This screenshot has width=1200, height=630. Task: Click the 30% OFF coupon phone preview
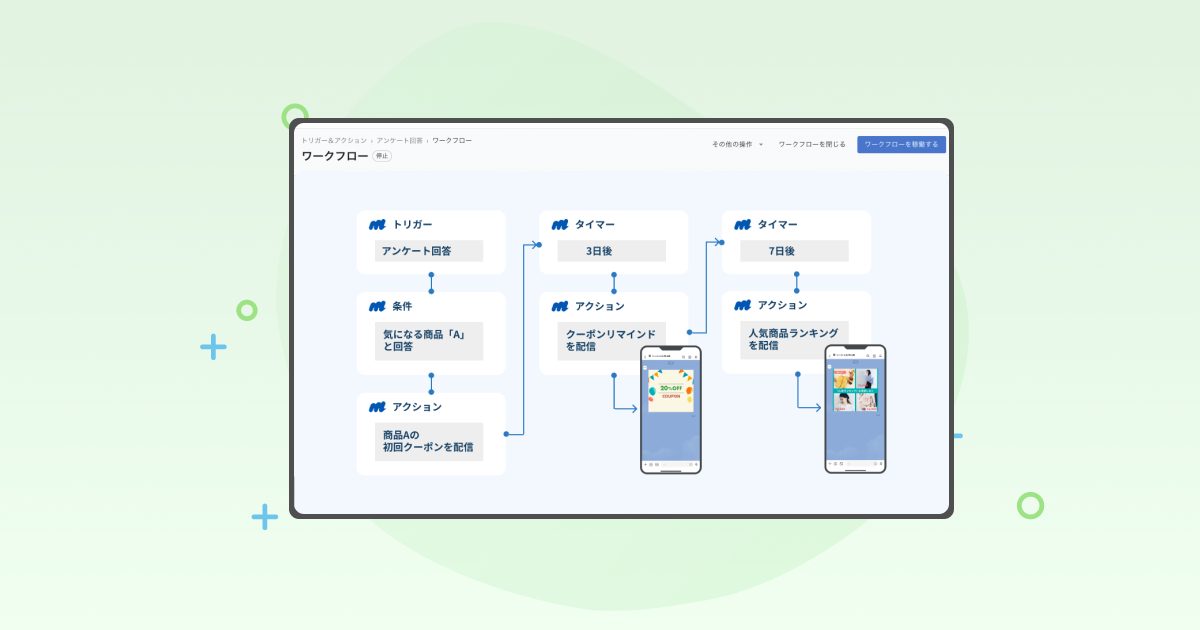pyautogui.click(x=671, y=410)
